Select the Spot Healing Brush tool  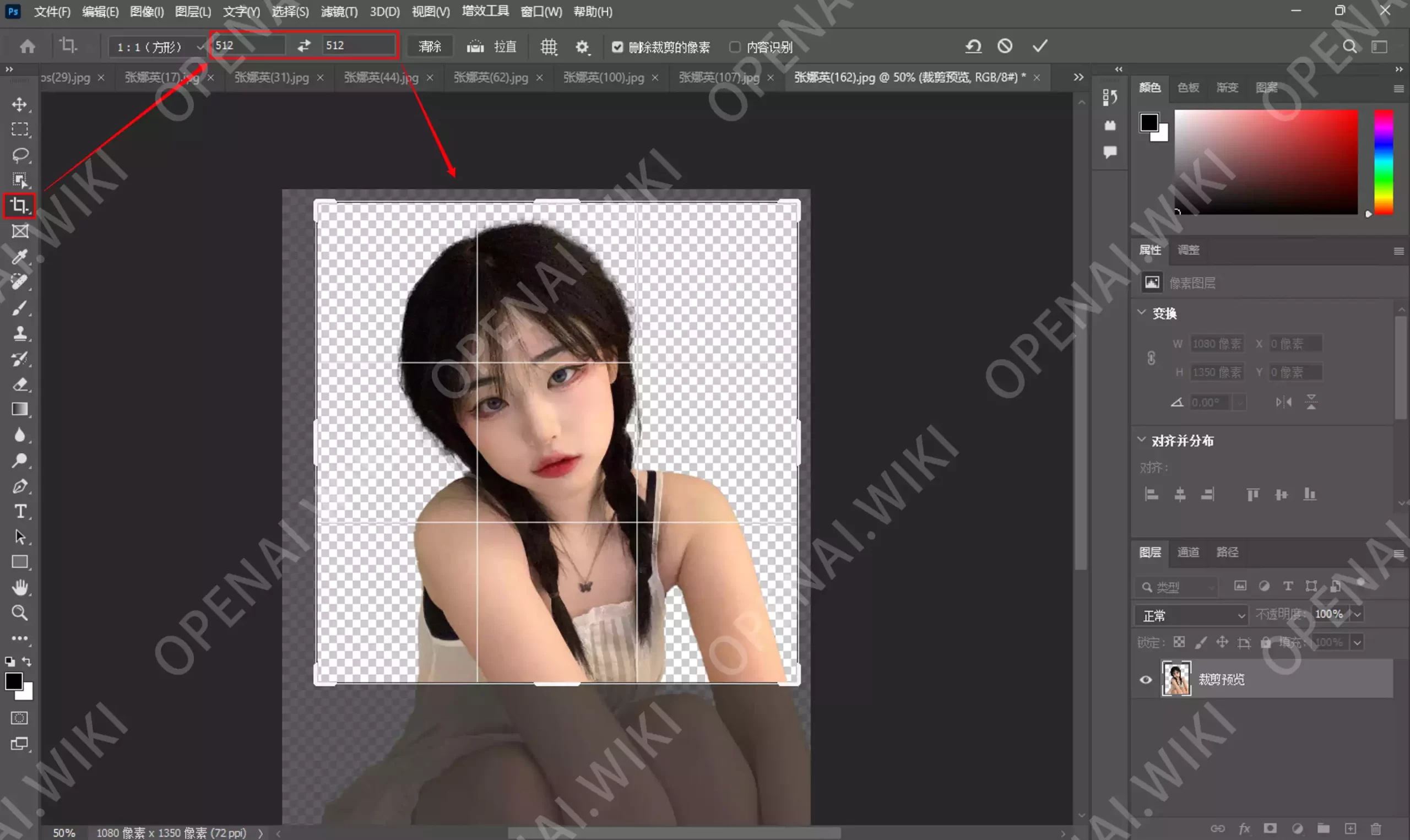20,282
